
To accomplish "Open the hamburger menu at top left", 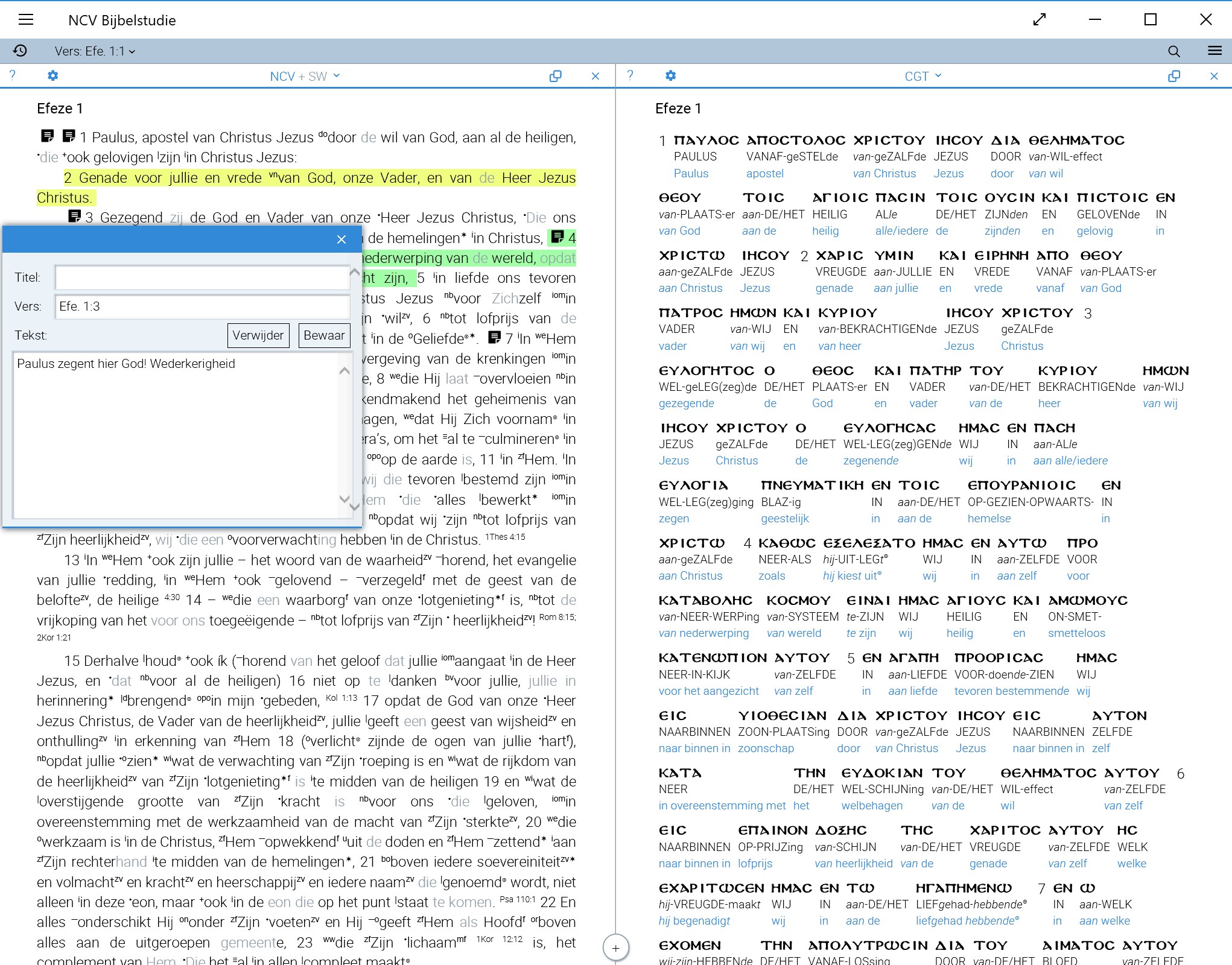I will [x=26, y=20].
